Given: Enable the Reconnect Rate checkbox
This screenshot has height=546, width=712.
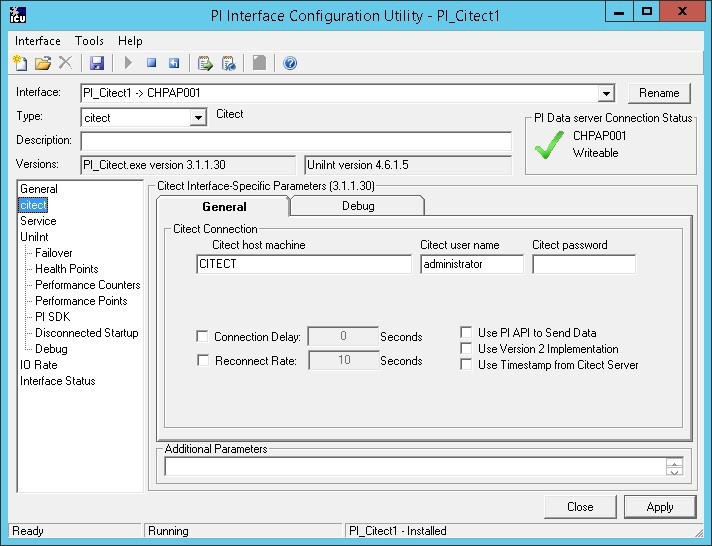Looking at the screenshot, I should click(203, 361).
